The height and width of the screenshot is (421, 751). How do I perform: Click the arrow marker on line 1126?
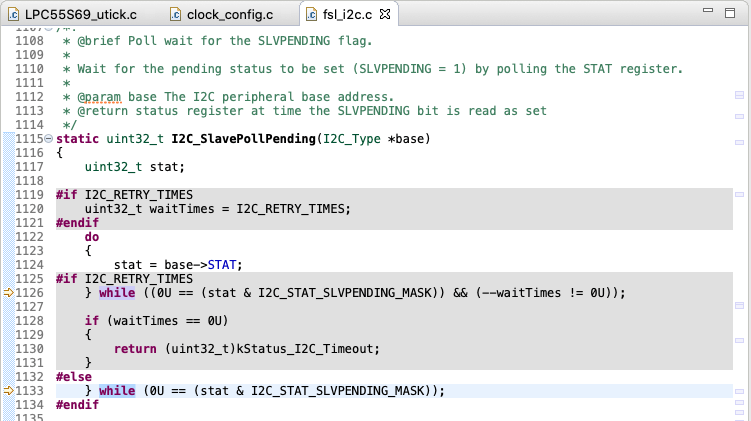click(8, 292)
